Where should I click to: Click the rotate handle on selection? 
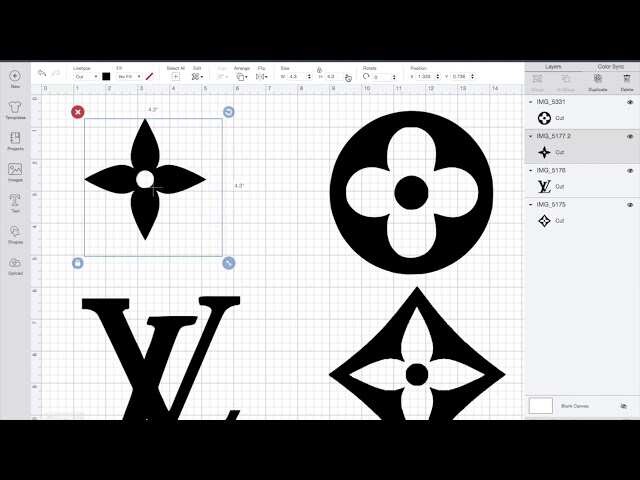(x=229, y=112)
